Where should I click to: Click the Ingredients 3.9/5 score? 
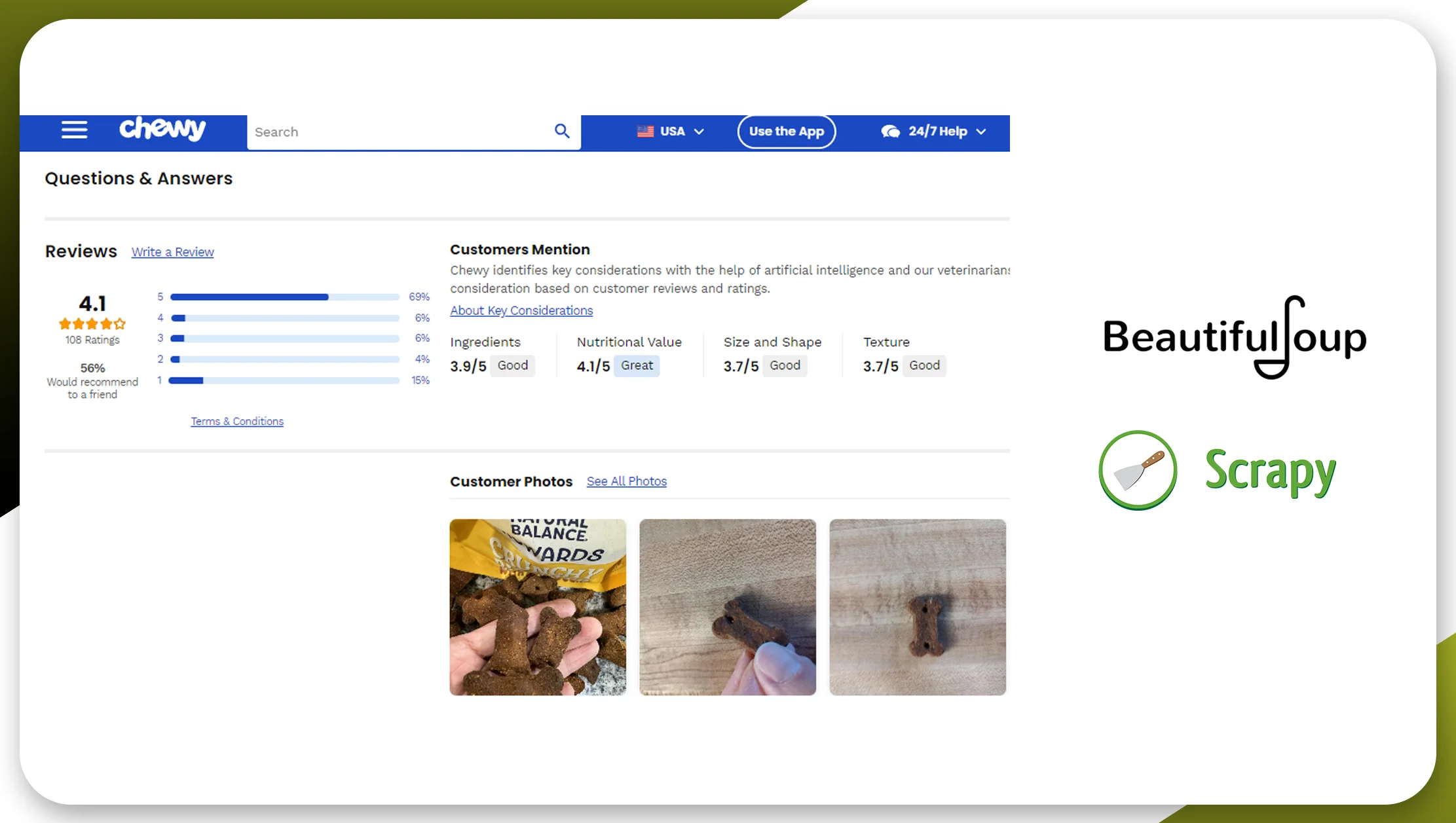(x=468, y=366)
